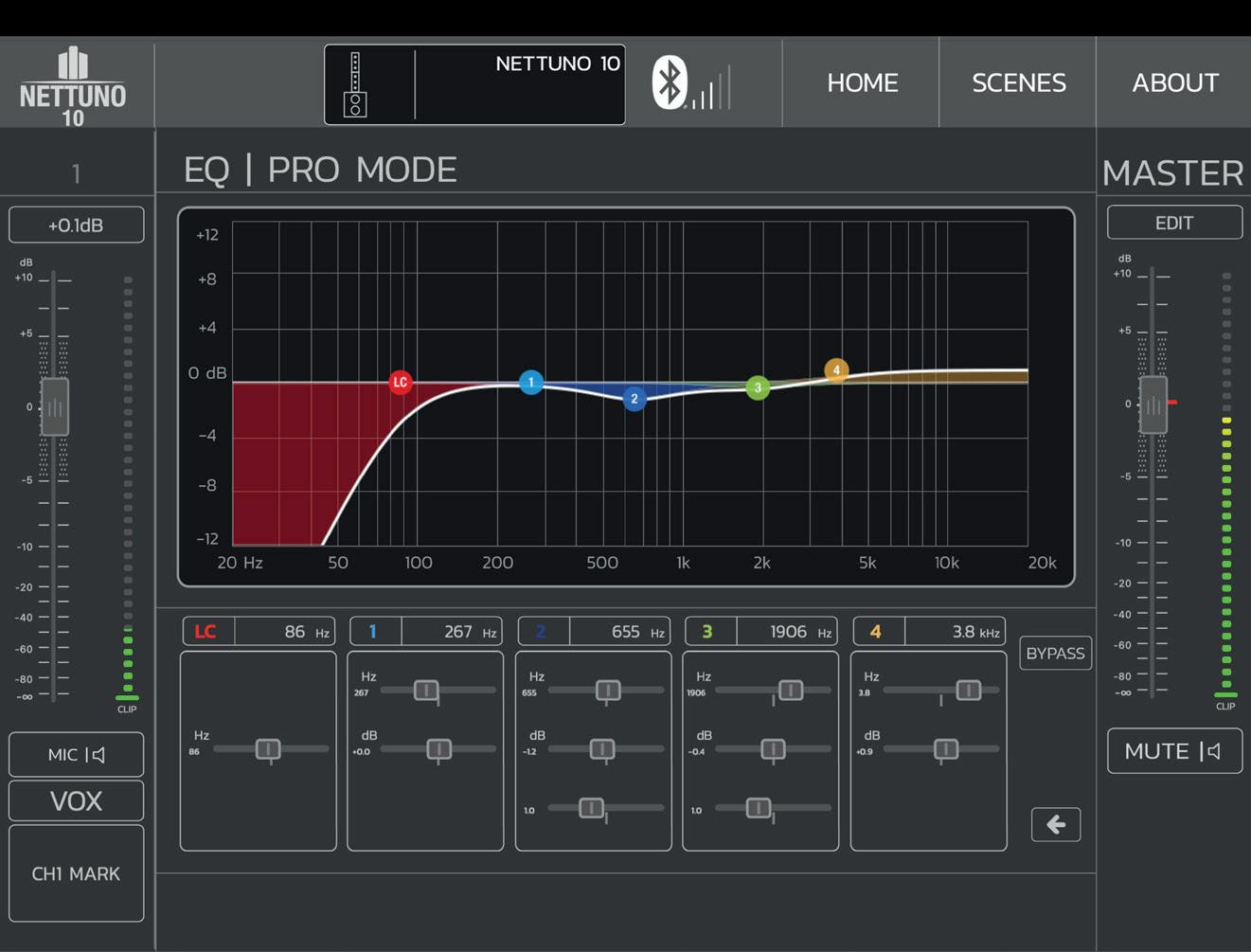Adjust band 2 Hz frequency slider
Viewport: 1251px width, 952px height.
(x=608, y=691)
